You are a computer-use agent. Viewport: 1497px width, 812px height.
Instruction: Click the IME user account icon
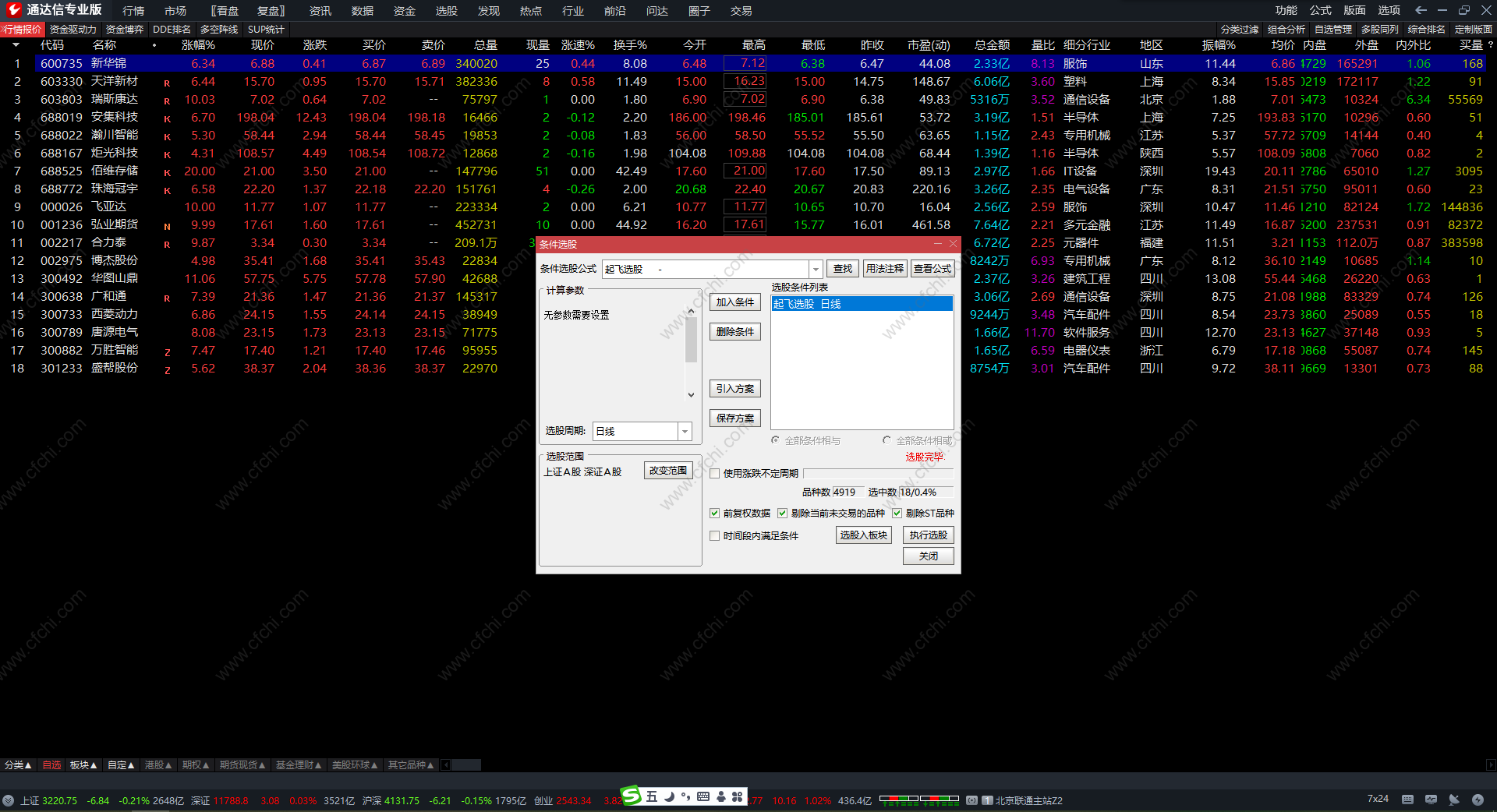click(720, 796)
